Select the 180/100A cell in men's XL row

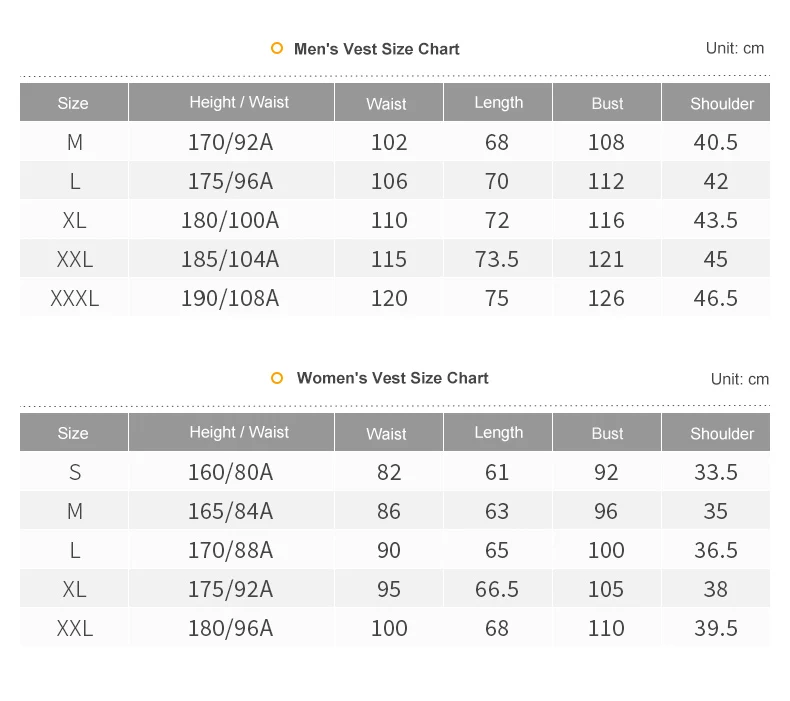[x=230, y=220]
